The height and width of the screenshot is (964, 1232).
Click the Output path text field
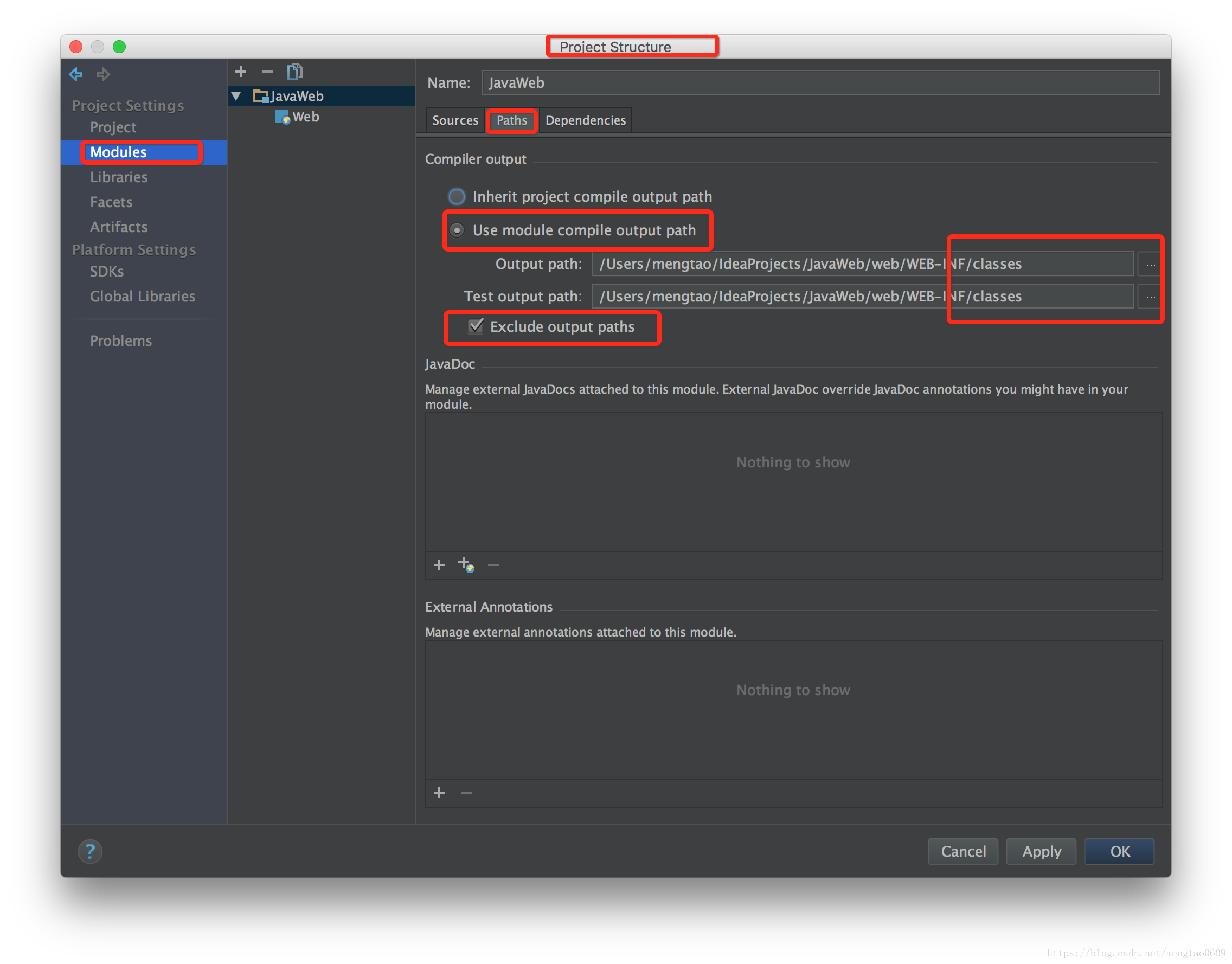(862, 264)
